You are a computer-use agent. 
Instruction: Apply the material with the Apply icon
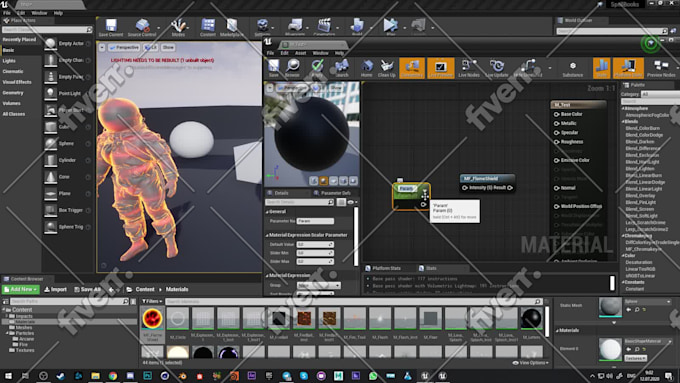pos(317,69)
